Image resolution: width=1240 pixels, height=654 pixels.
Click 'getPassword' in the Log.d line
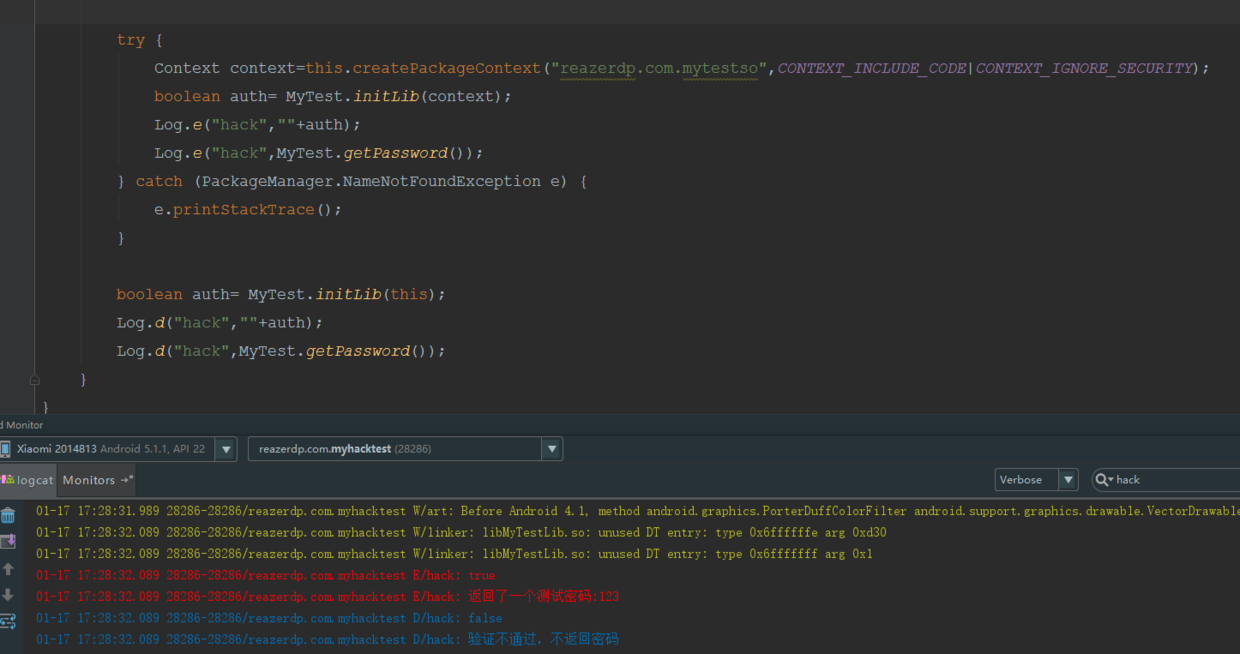pyautogui.click(x=358, y=351)
